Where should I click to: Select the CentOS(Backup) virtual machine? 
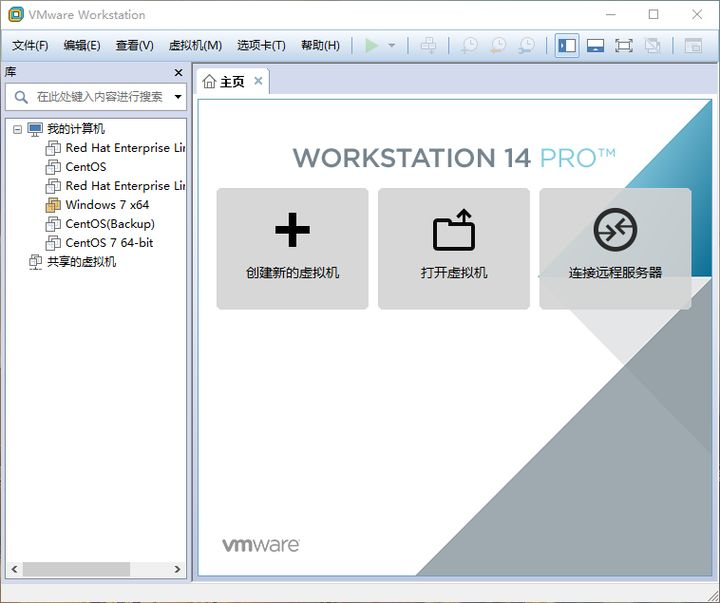[110, 224]
